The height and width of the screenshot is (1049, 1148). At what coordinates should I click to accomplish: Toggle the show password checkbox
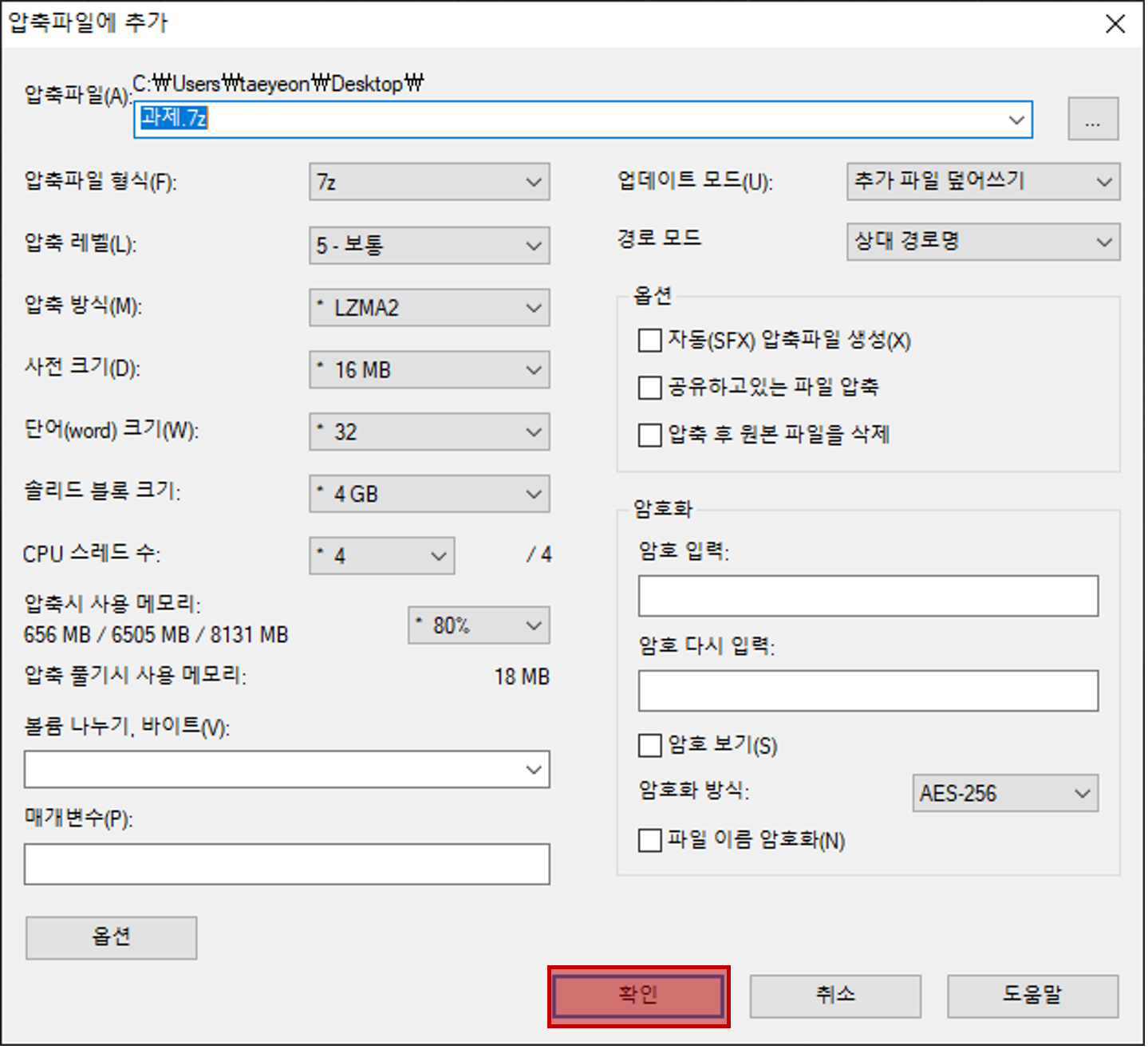[x=649, y=745]
